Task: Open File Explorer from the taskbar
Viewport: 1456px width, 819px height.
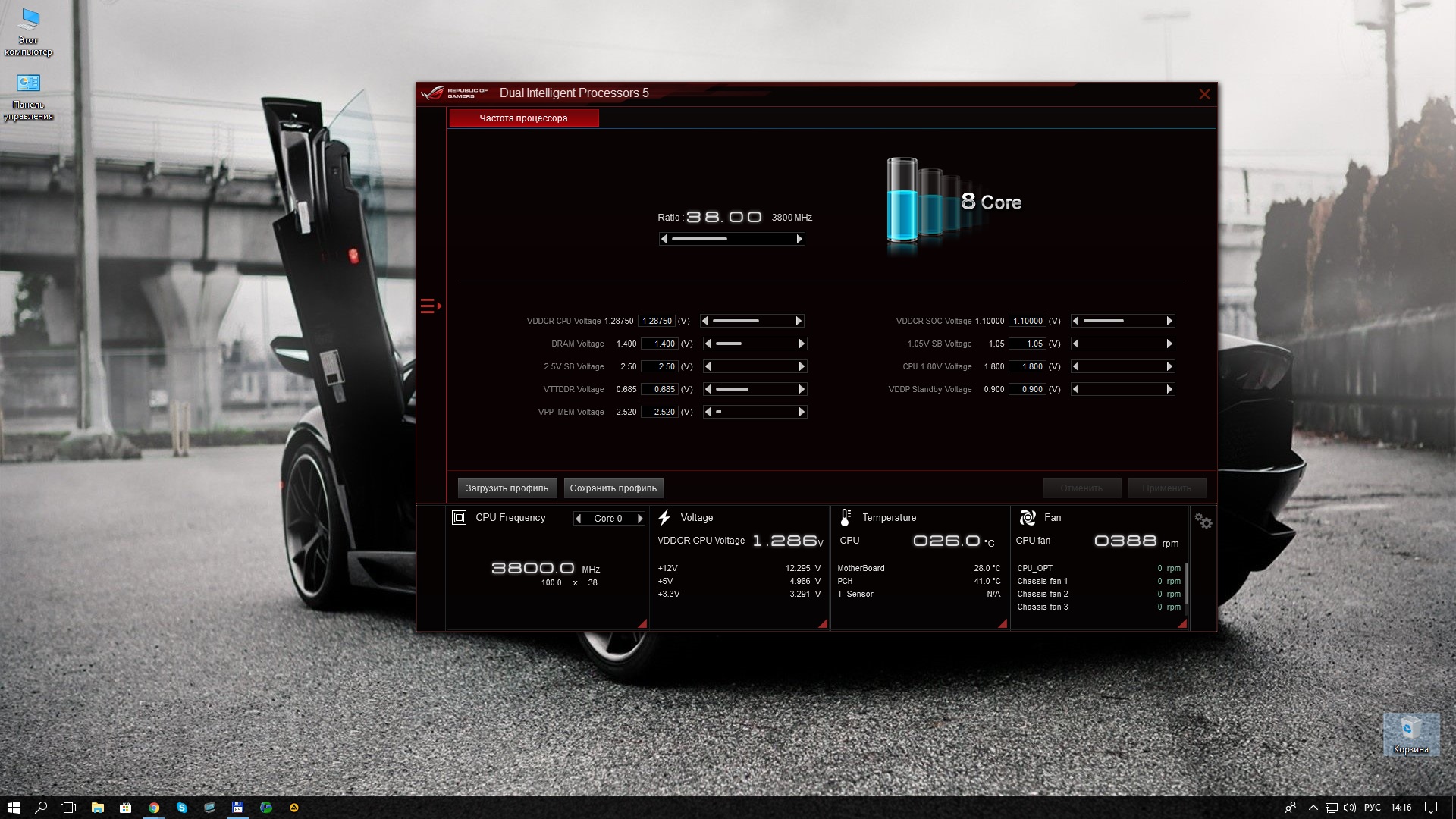Action: pos(97,808)
